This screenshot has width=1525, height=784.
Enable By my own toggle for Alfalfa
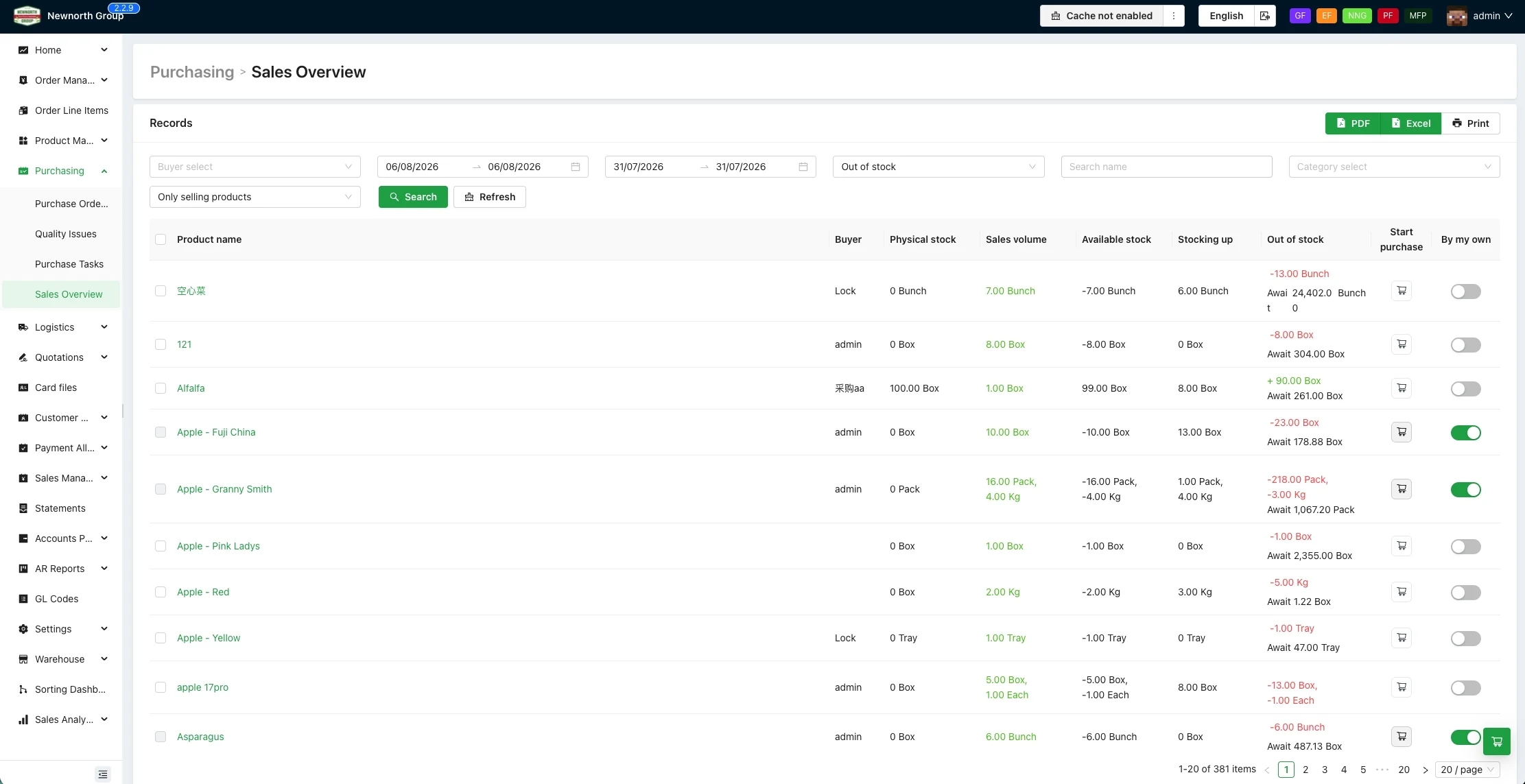[1465, 389]
